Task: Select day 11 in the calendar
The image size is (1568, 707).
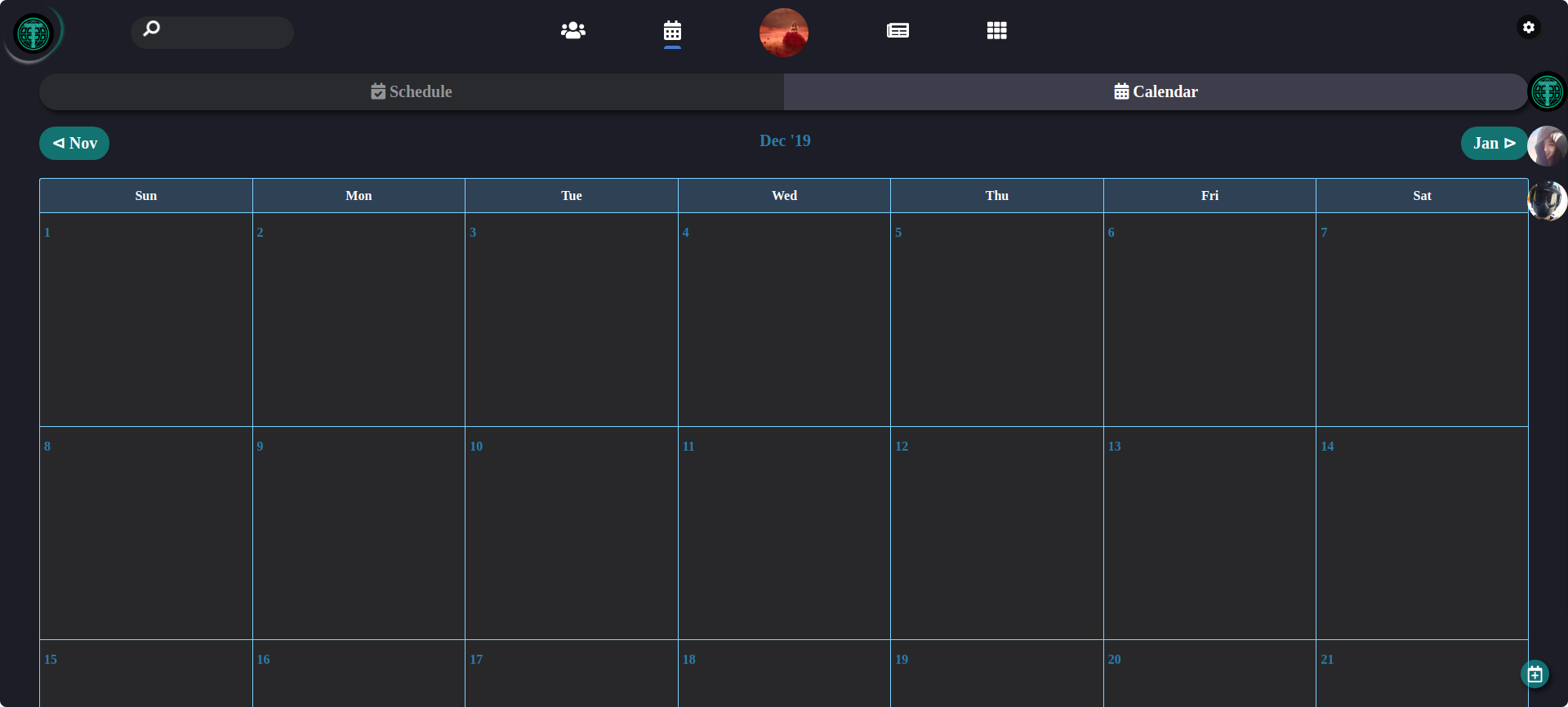Action: (784, 533)
